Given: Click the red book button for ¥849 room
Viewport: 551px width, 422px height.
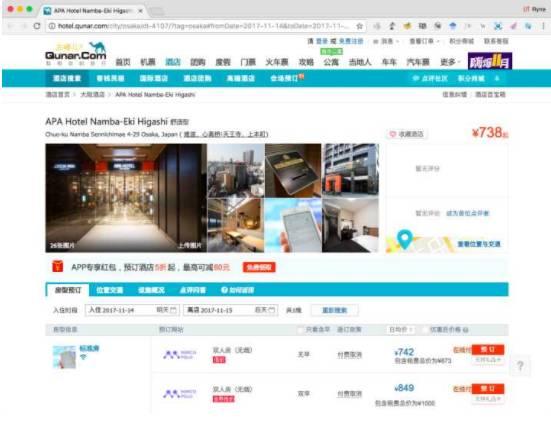Looking at the screenshot, I should 488,389.
